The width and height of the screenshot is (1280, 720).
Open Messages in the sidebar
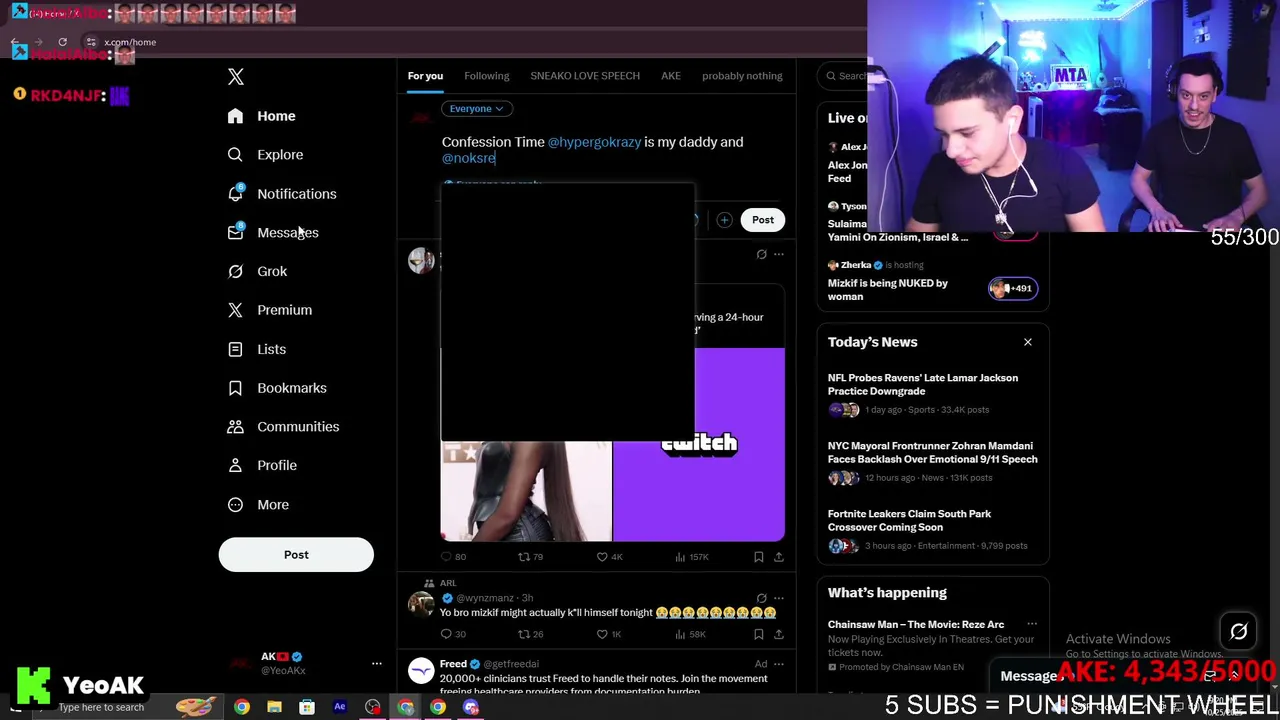[272, 233]
